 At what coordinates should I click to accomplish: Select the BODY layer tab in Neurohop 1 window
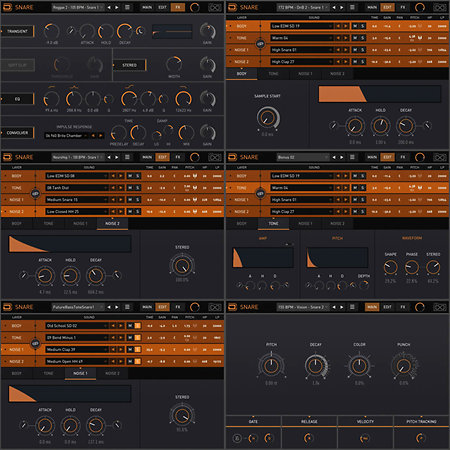click(17, 224)
